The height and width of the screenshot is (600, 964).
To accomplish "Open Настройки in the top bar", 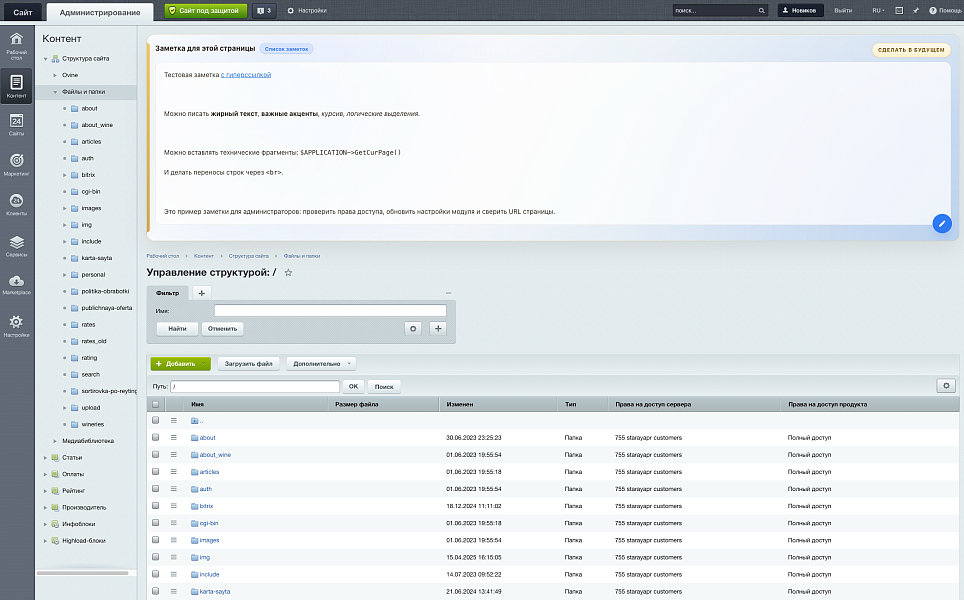I will coord(307,10).
